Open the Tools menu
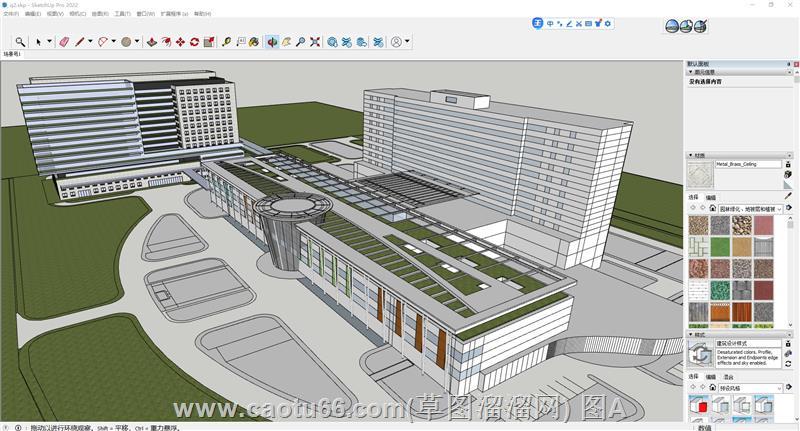Image resolution: width=800 pixels, height=431 pixels. tap(122, 14)
